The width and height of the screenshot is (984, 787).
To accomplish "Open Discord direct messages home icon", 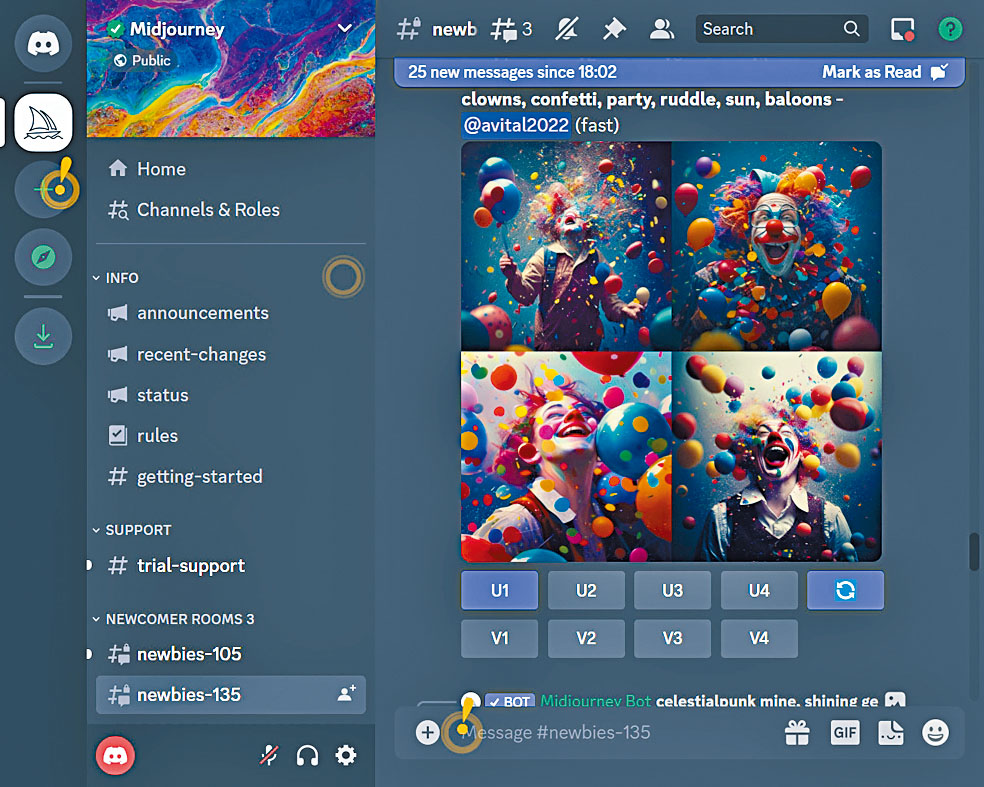I will [43, 43].
